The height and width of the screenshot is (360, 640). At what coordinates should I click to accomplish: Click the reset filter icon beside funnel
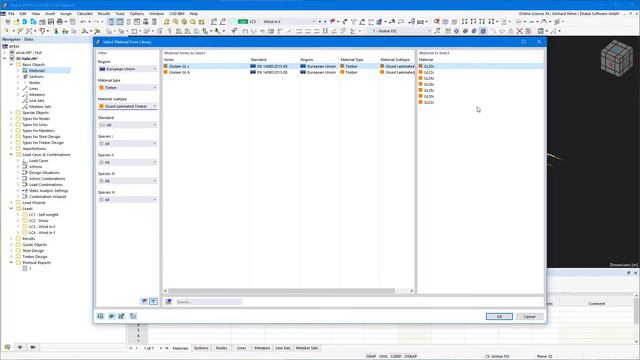click(x=144, y=301)
